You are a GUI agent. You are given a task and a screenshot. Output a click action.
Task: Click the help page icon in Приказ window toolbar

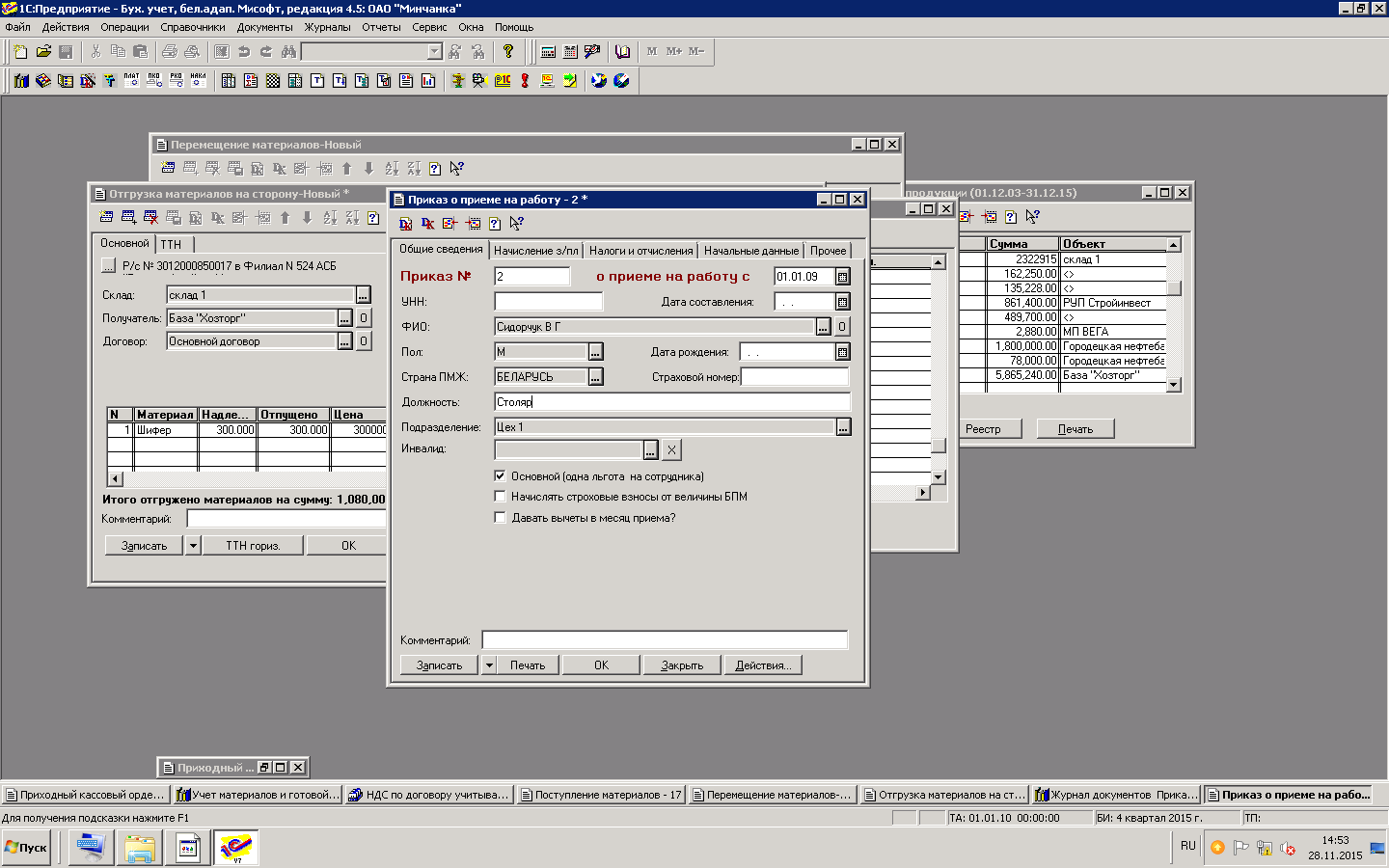[x=495, y=223]
